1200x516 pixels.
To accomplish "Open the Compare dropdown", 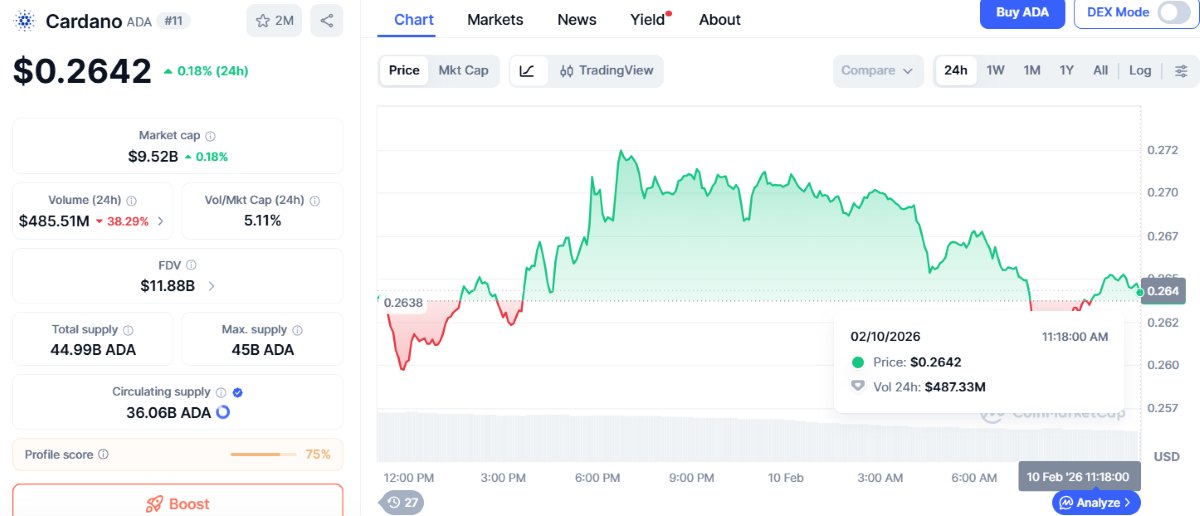I will click(x=877, y=71).
